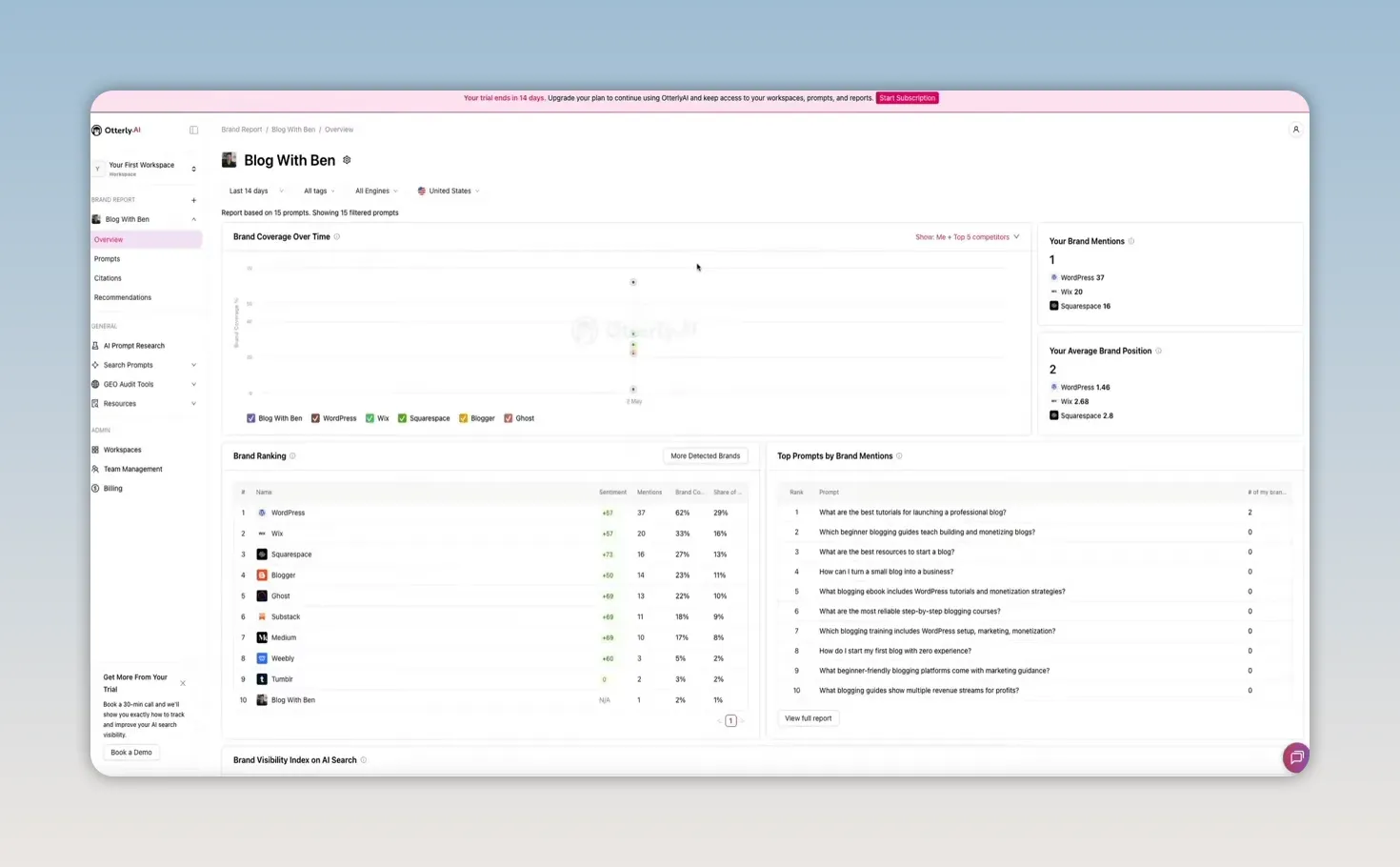This screenshot has width=1400, height=867.
Task: Click Book a Demo button
Action: [131, 753]
